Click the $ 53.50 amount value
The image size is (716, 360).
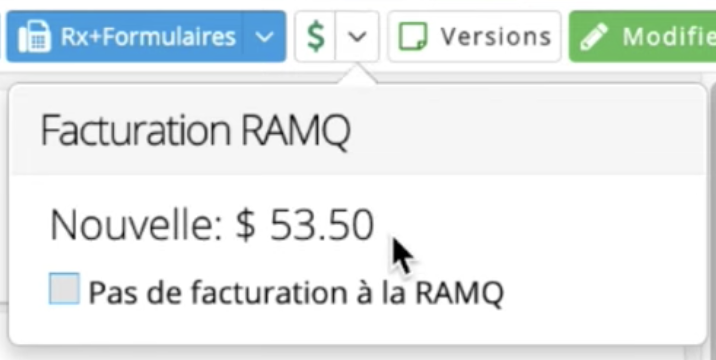click(x=305, y=225)
